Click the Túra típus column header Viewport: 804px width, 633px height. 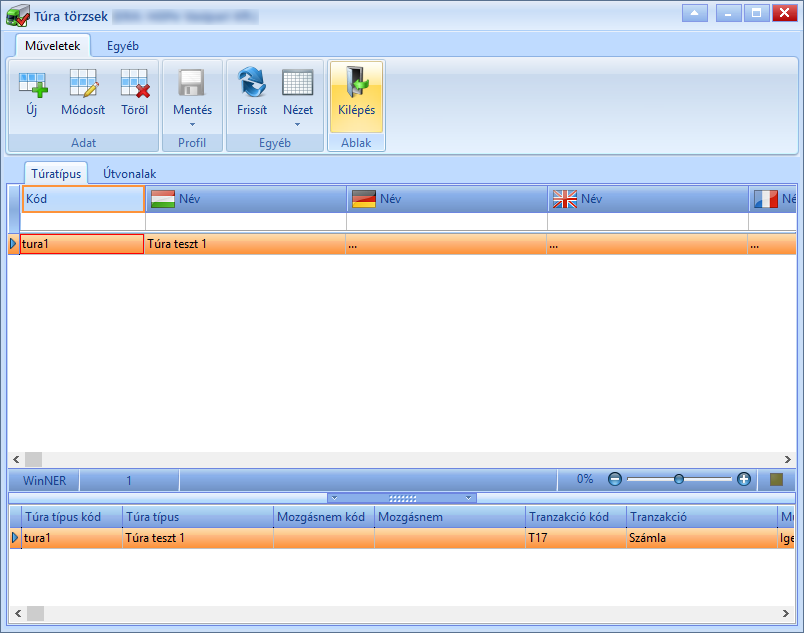point(198,517)
